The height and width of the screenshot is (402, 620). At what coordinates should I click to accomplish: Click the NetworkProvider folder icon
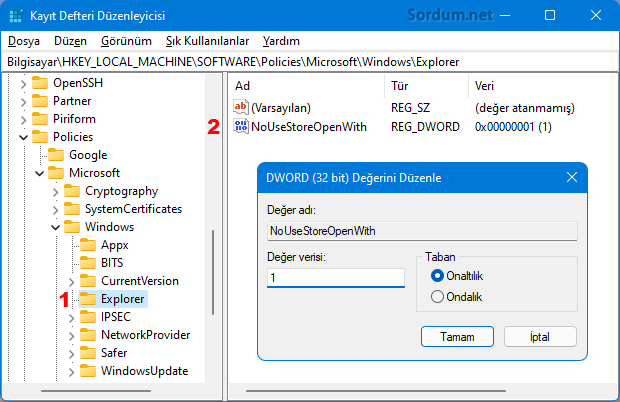click(x=88, y=335)
